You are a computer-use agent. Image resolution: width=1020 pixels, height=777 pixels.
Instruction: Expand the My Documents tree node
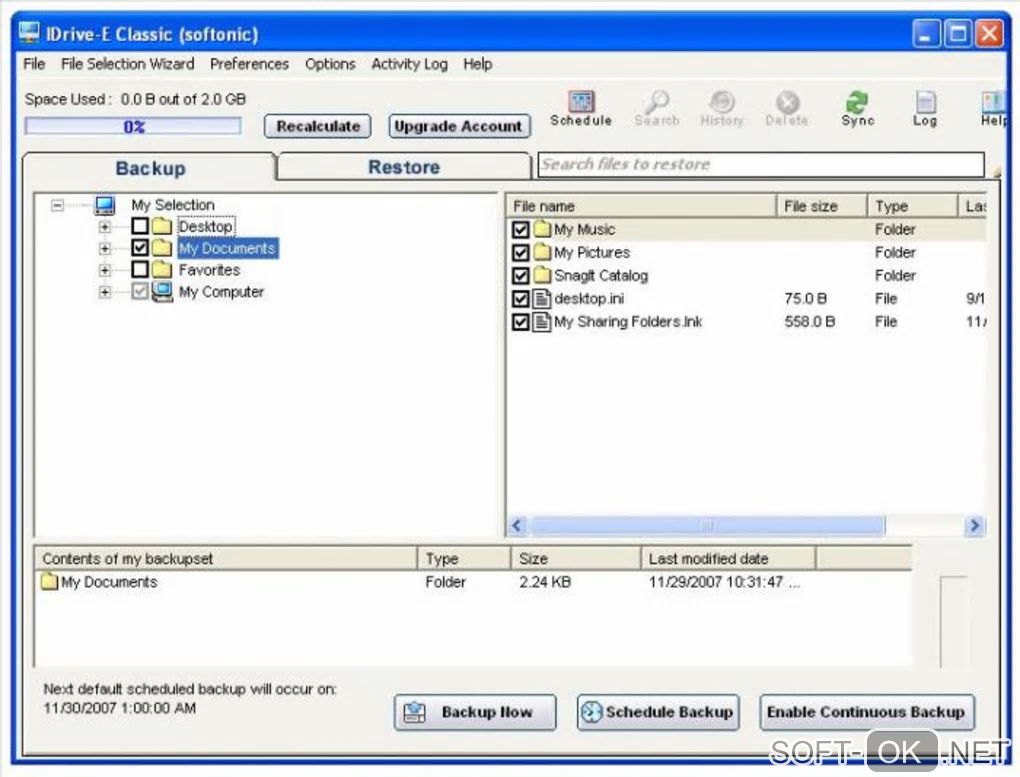pos(104,249)
